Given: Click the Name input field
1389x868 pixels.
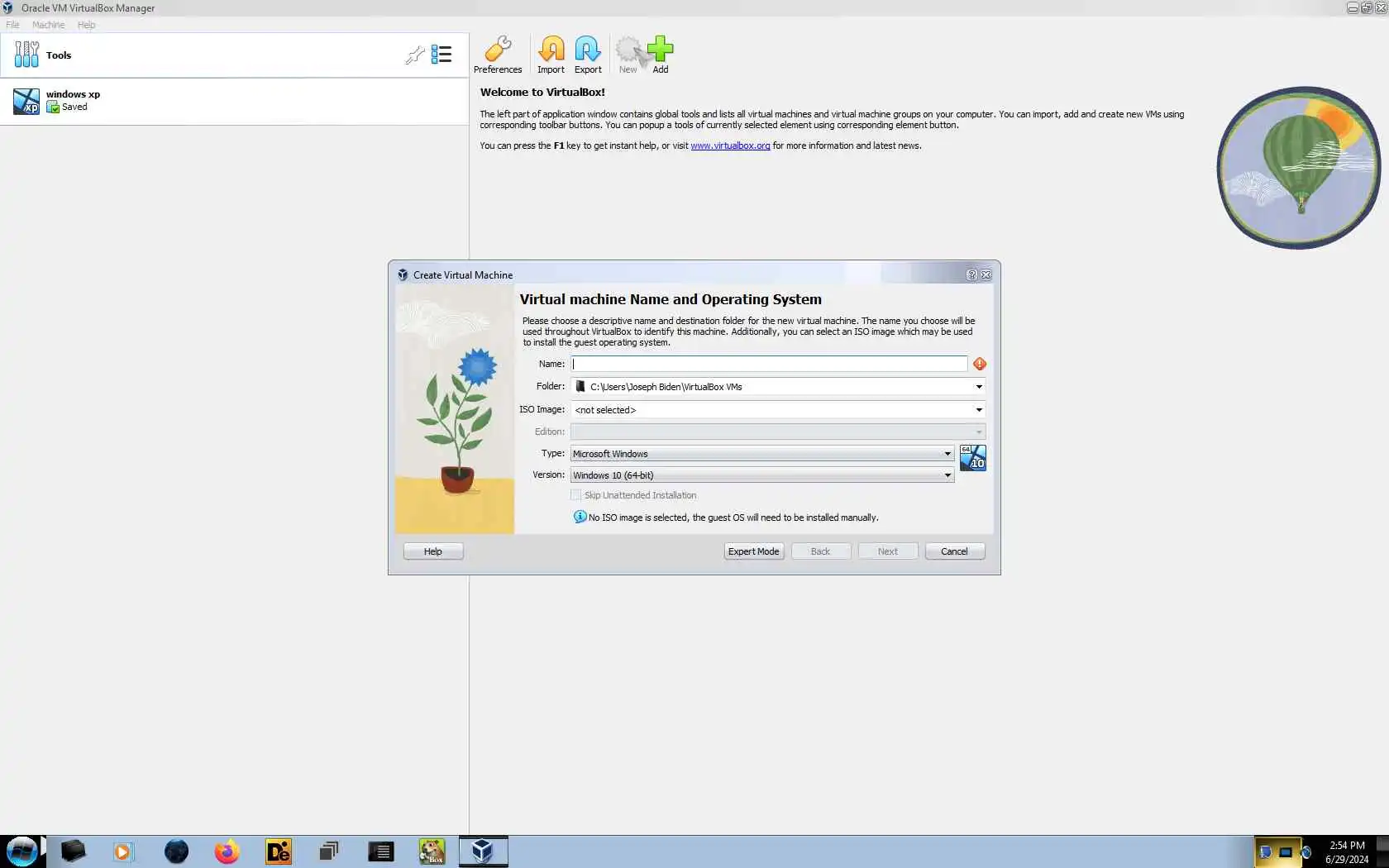Looking at the screenshot, I should click(x=769, y=364).
